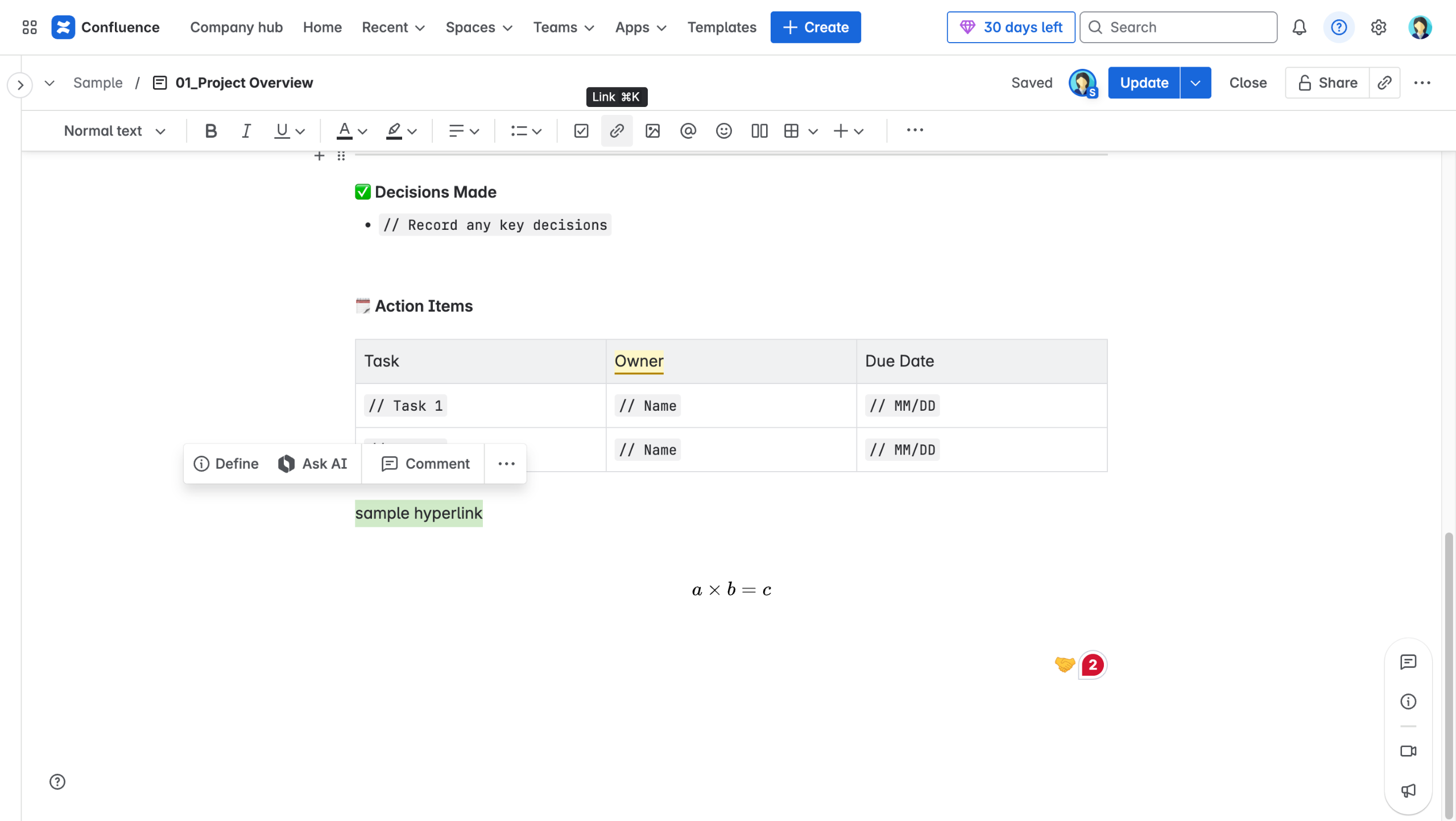
Task: Toggle bold formatting
Action: [210, 131]
